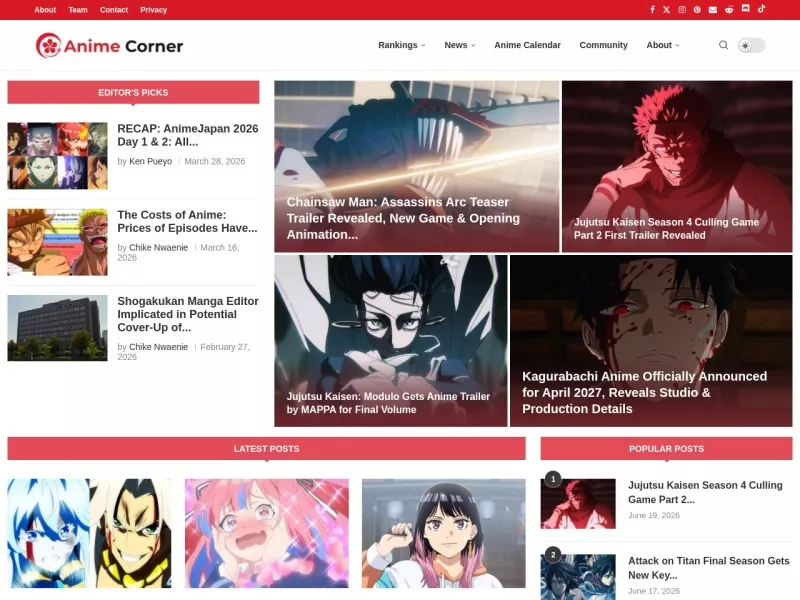Click latest post image with black-haired girl
This screenshot has width=800, height=600.
[x=444, y=533]
